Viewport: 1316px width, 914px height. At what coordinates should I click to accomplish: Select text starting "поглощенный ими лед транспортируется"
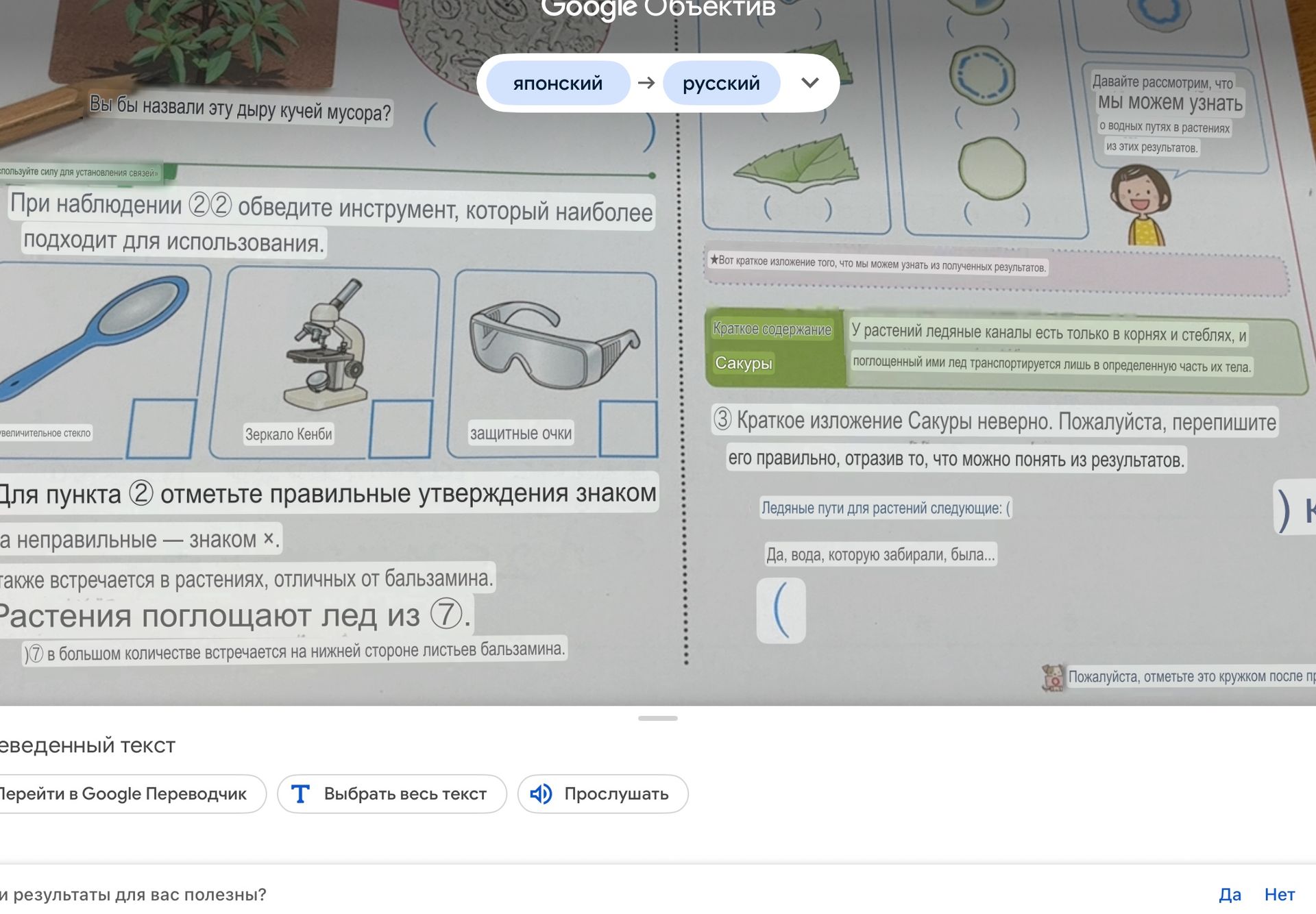(x=1052, y=364)
